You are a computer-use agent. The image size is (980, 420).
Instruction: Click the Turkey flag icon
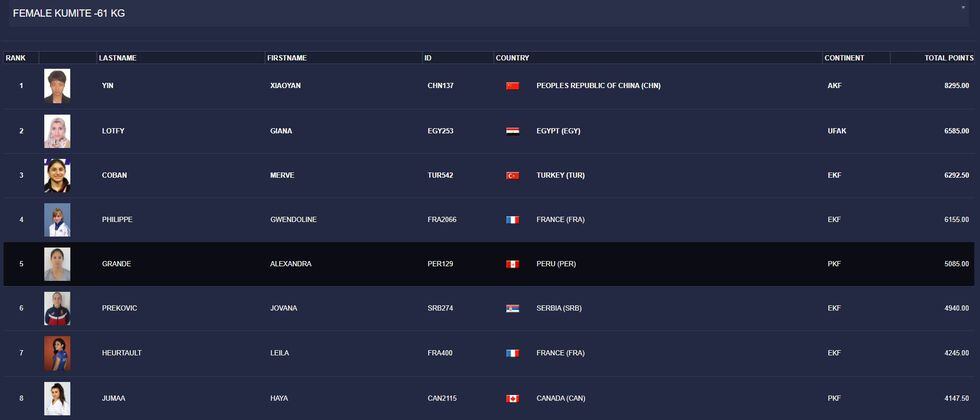coord(513,175)
